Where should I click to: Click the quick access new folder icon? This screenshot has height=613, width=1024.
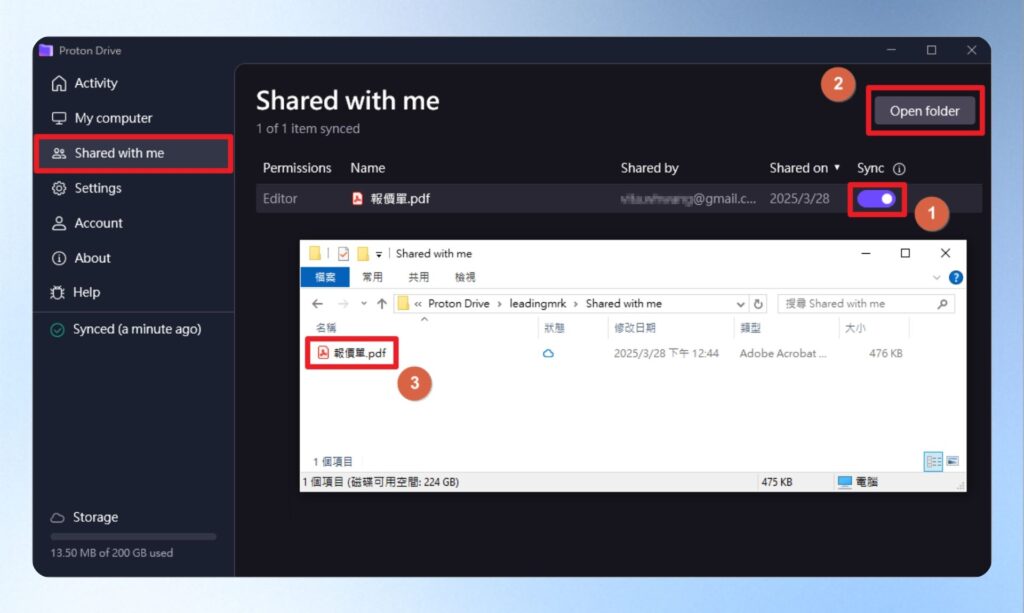362,254
